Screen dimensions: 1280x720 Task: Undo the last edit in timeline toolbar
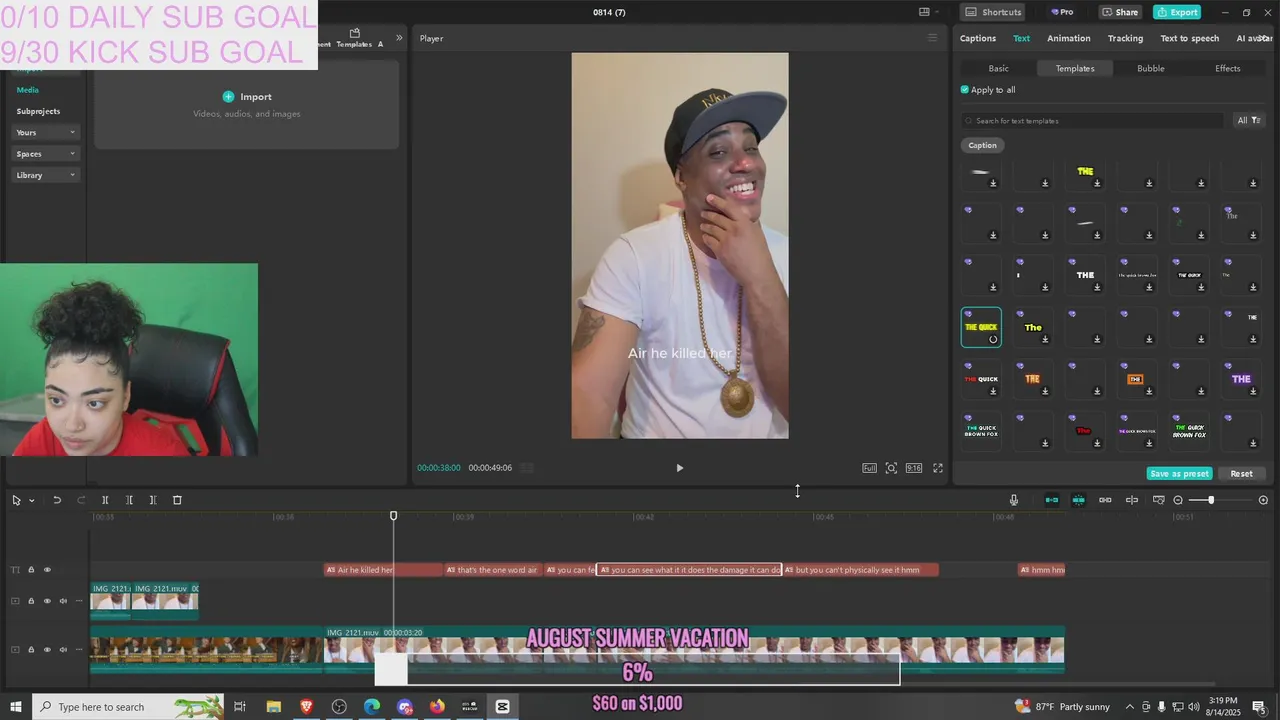(57, 500)
